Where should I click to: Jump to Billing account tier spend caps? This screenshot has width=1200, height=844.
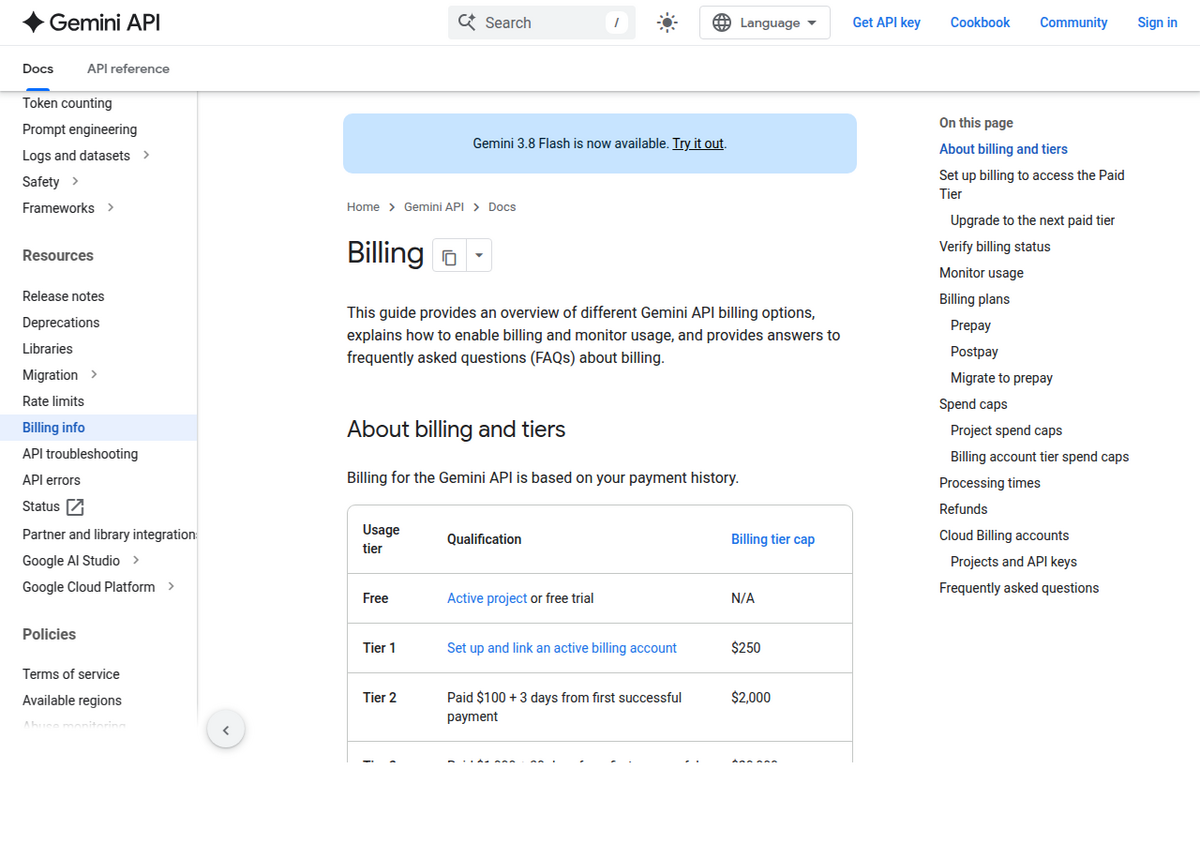tap(1039, 456)
